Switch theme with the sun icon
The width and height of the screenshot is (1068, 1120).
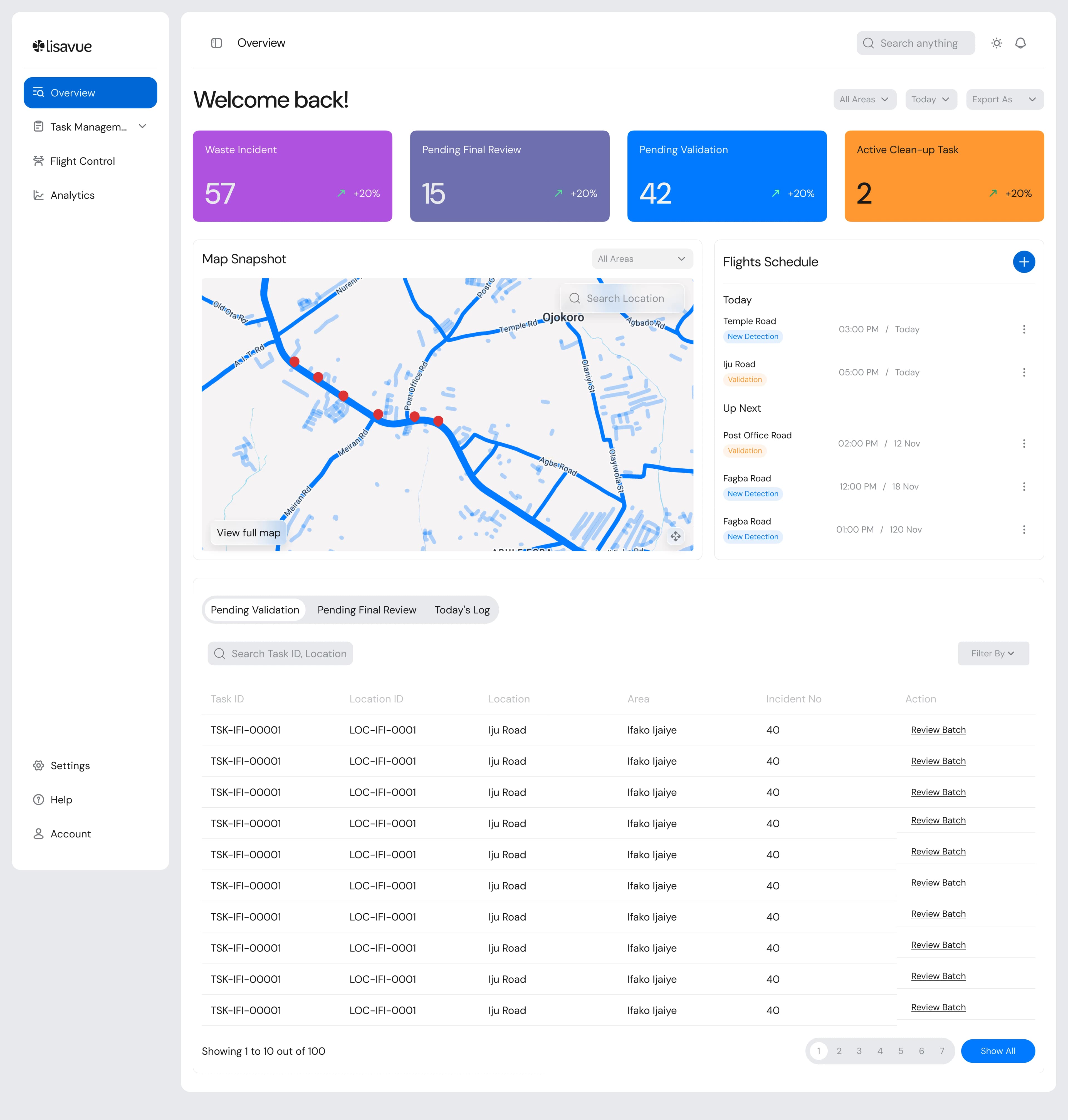click(996, 43)
